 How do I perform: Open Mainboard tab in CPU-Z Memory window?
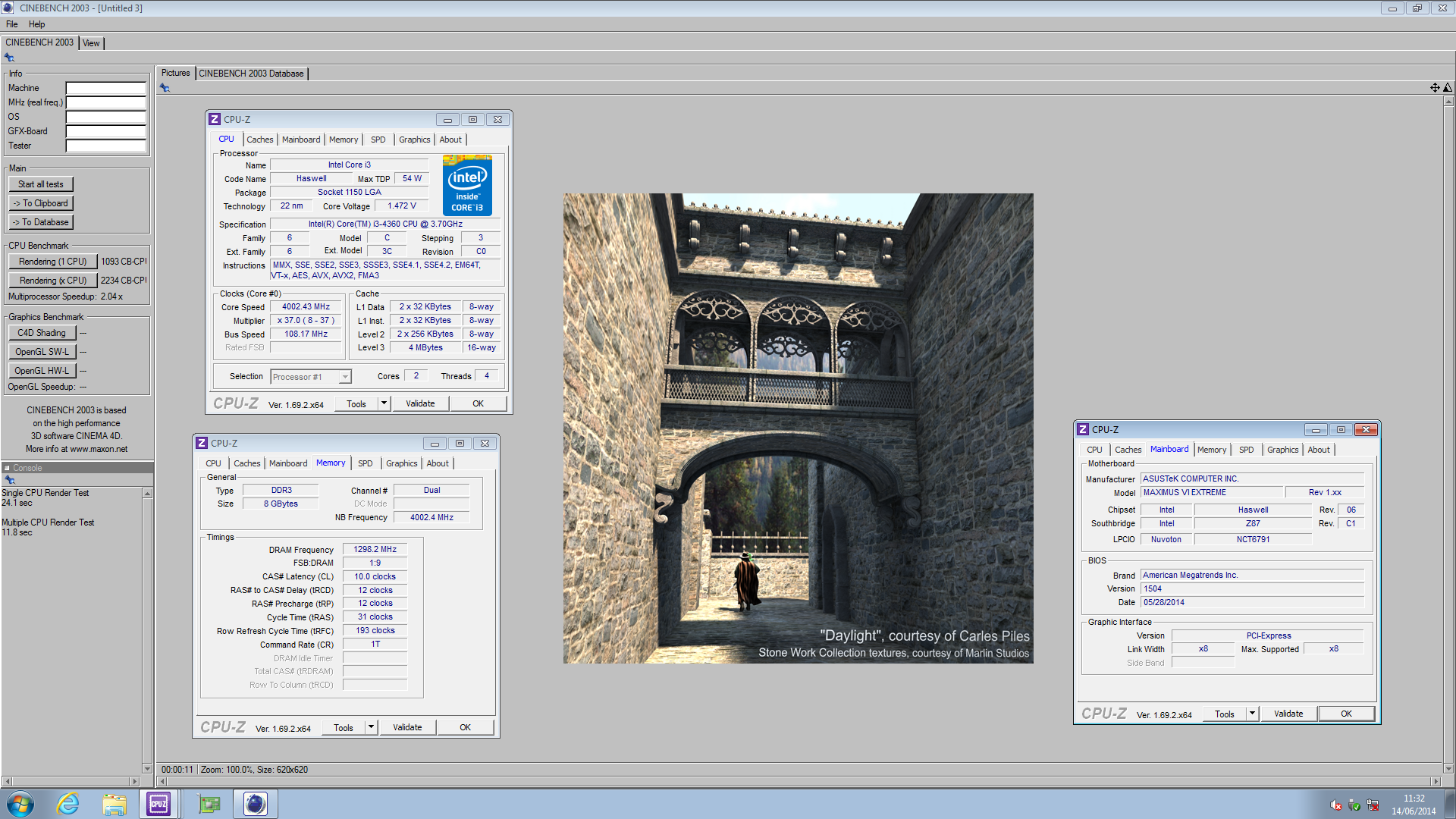pyautogui.click(x=289, y=463)
